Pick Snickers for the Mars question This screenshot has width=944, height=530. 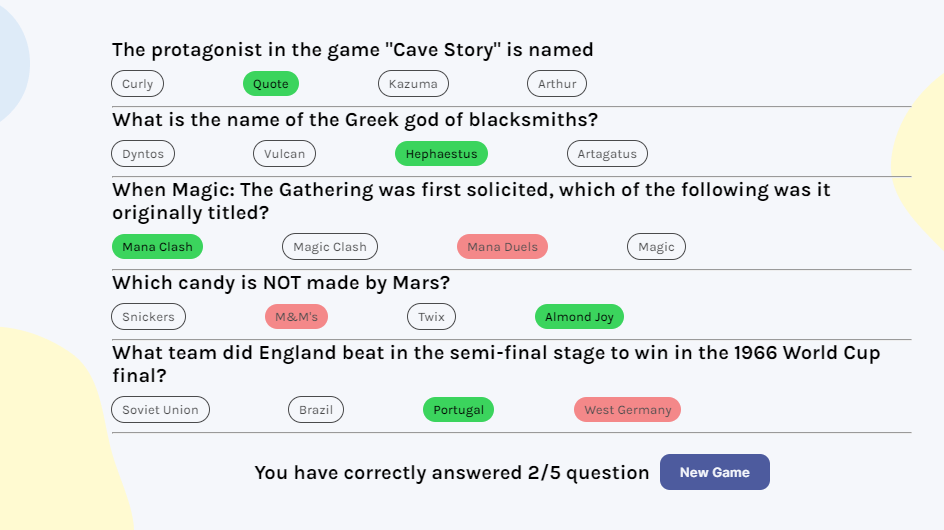(148, 317)
